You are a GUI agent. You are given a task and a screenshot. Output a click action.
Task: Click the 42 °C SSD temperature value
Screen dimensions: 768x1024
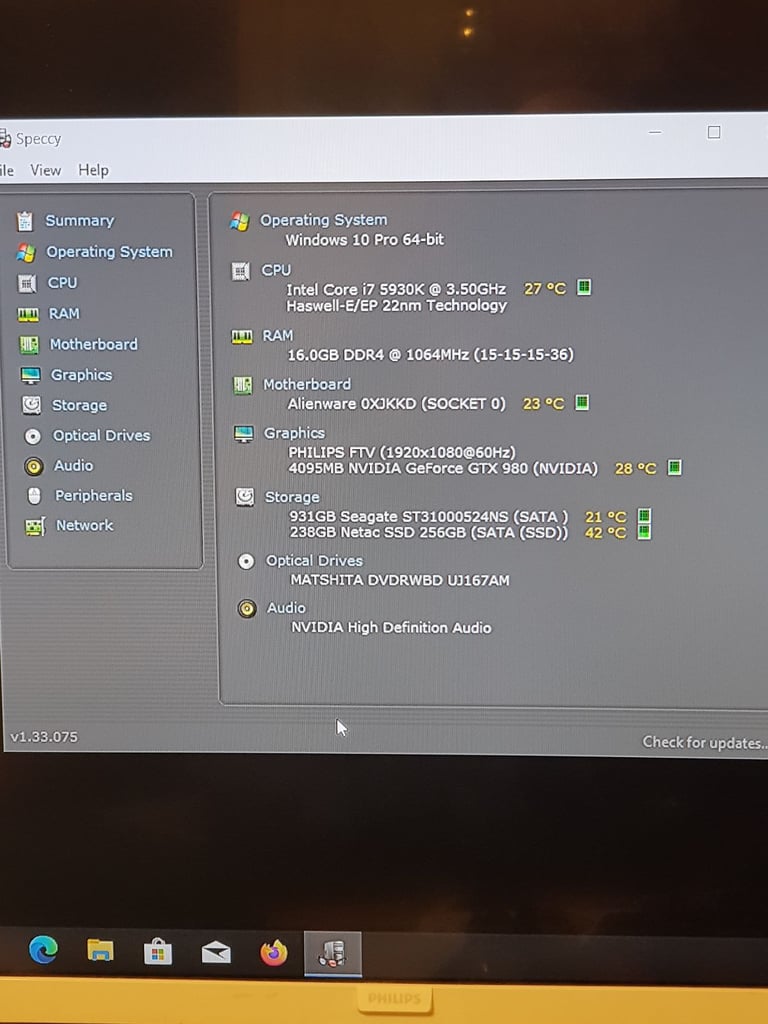coord(605,533)
